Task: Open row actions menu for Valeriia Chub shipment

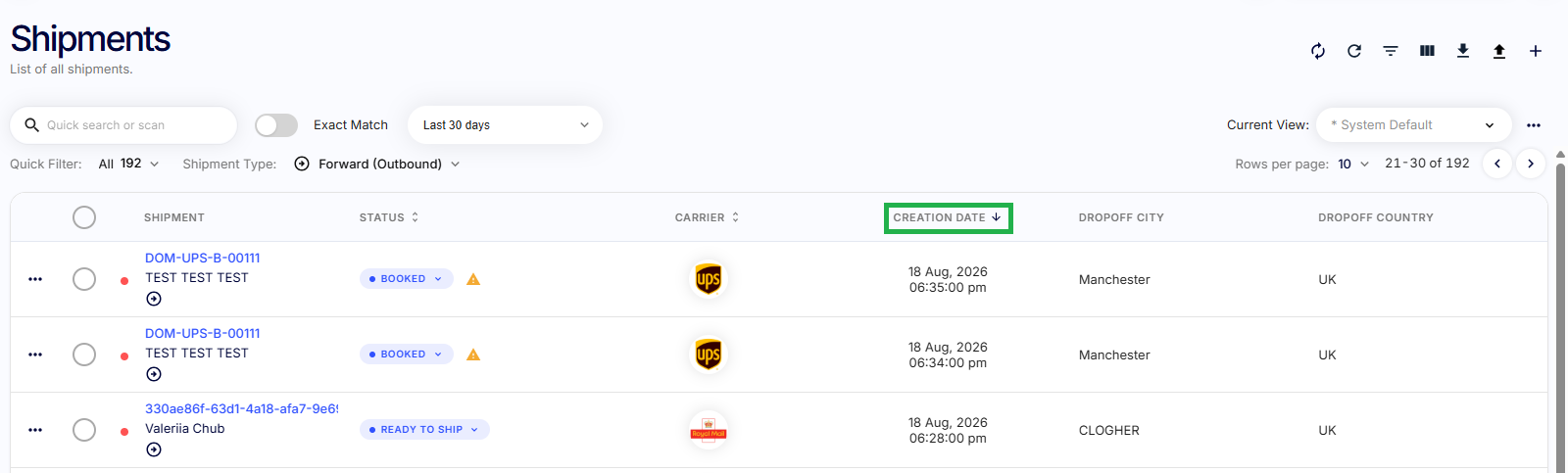Action: click(35, 430)
